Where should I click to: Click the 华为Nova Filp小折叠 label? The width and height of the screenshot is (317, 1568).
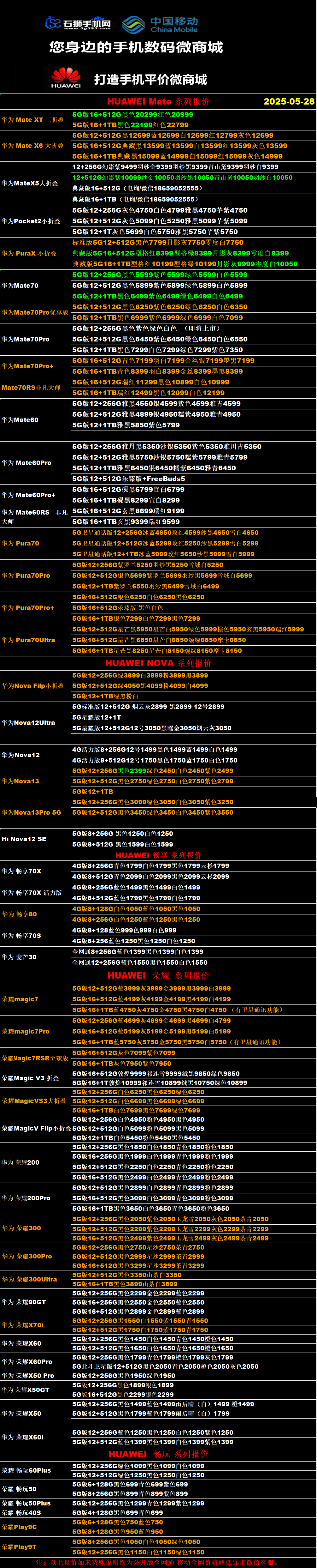pyautogui.click(x=33, y=685)
